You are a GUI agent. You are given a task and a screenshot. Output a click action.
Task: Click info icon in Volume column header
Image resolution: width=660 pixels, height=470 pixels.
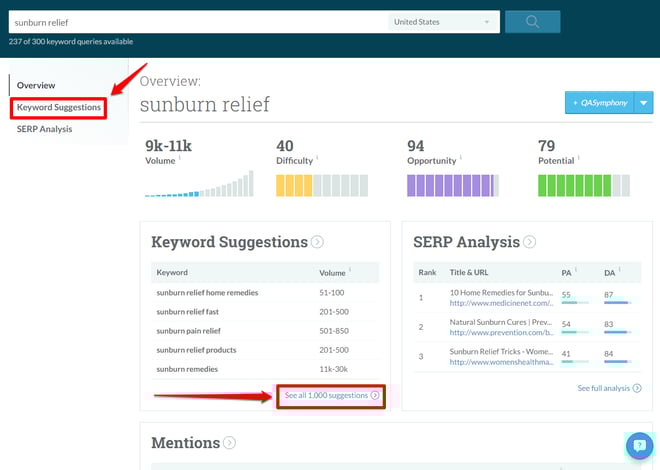[x=350, y=270]
